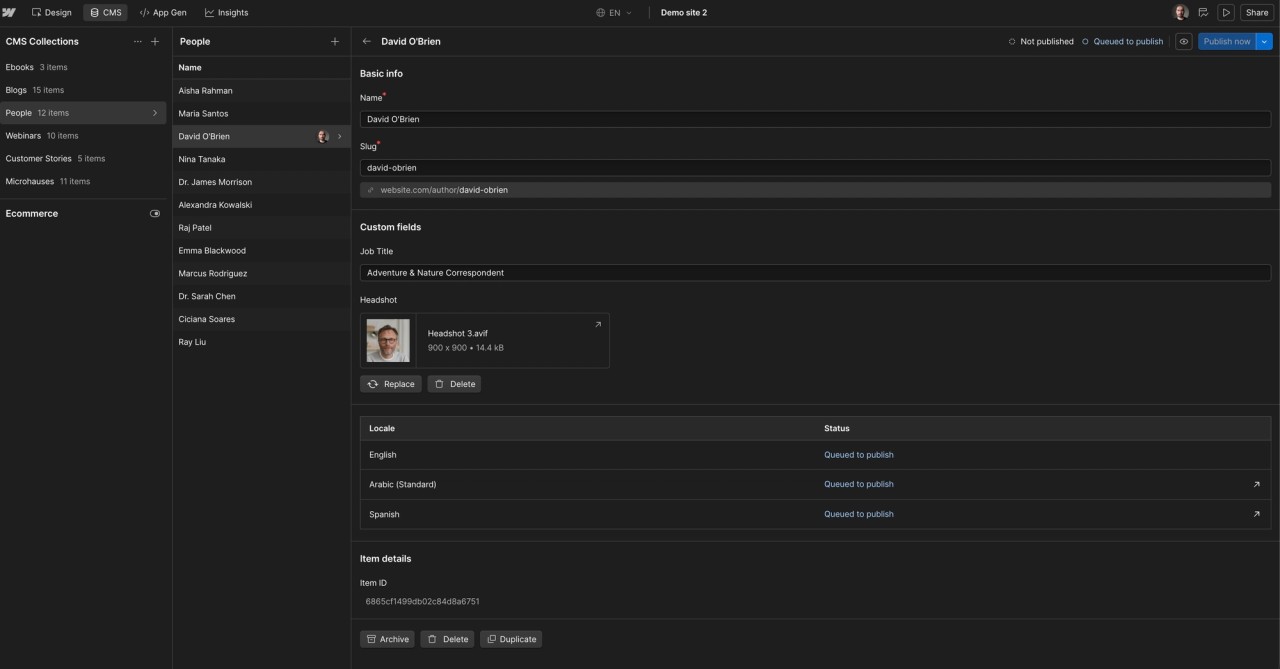Open the App Gen tab
Image resolution: width=1280 pixels, height=669 pixels.
163,13
